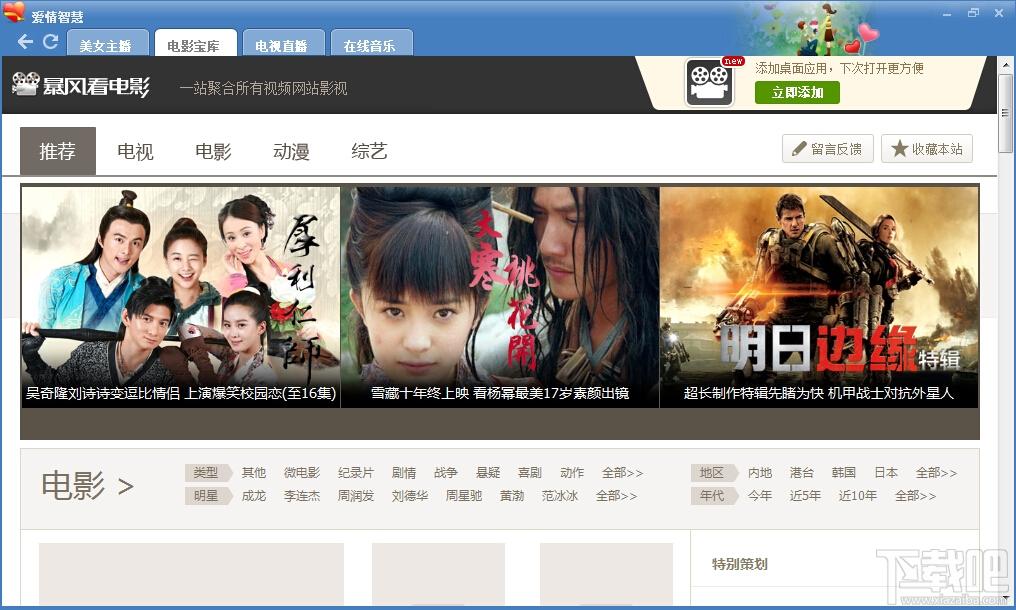The image size is (1016, 610).
Task: Expand all regions with 全部>> in 地区 row
Action: [936, 473]
